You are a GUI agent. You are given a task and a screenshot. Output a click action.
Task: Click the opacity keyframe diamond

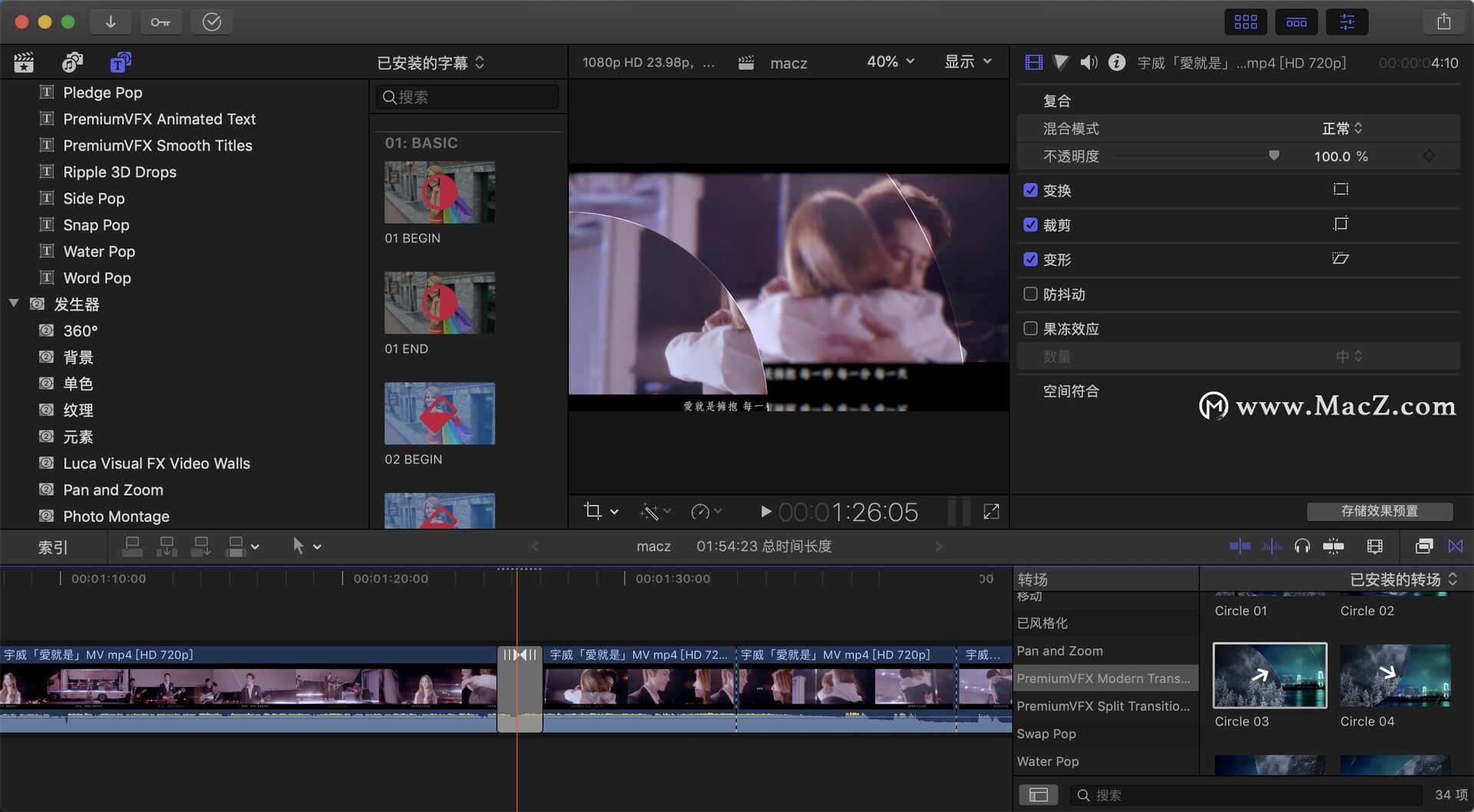[1429, 156]
